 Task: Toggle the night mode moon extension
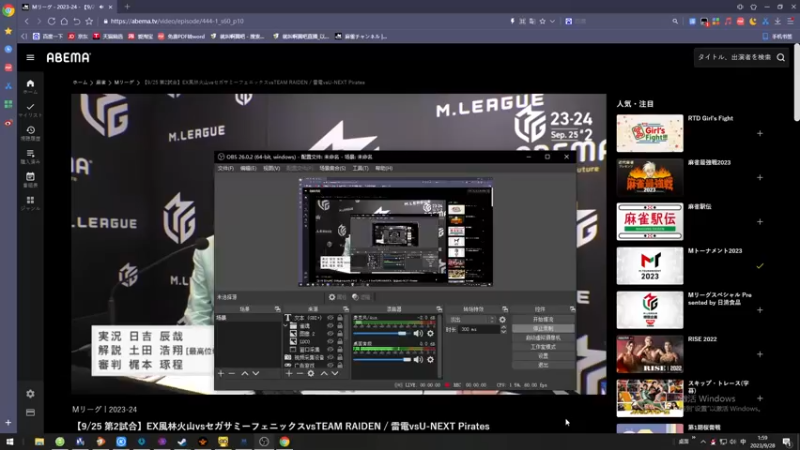coord(753,21)
